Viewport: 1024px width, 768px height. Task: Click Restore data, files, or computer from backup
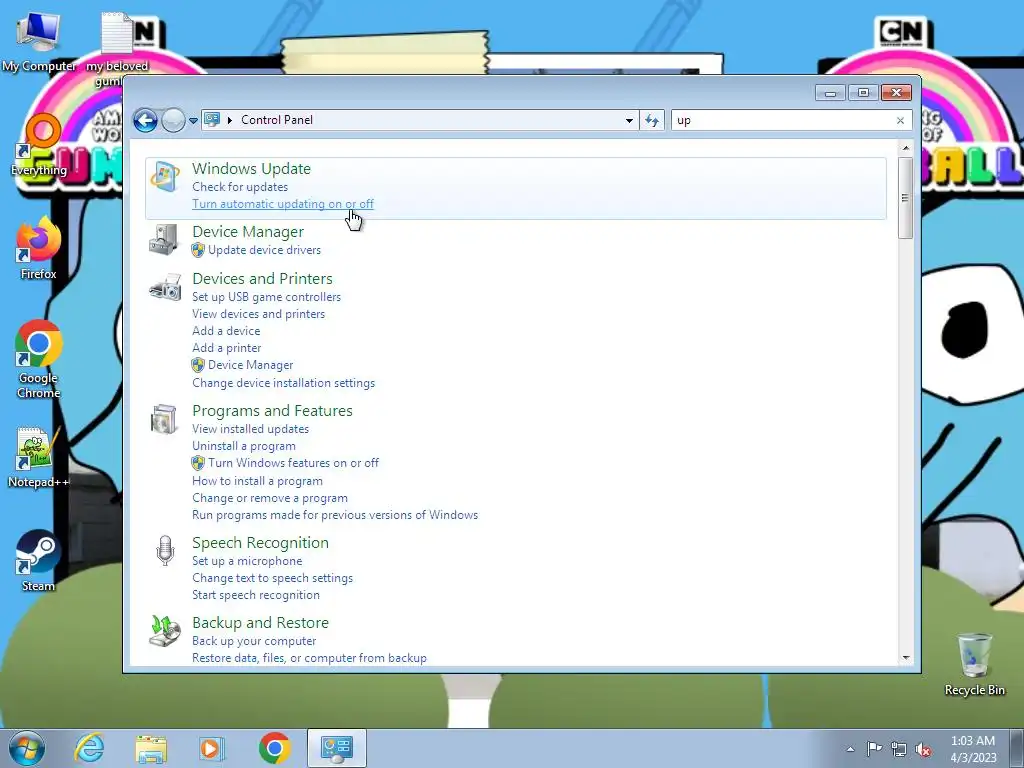click(310, 658)
